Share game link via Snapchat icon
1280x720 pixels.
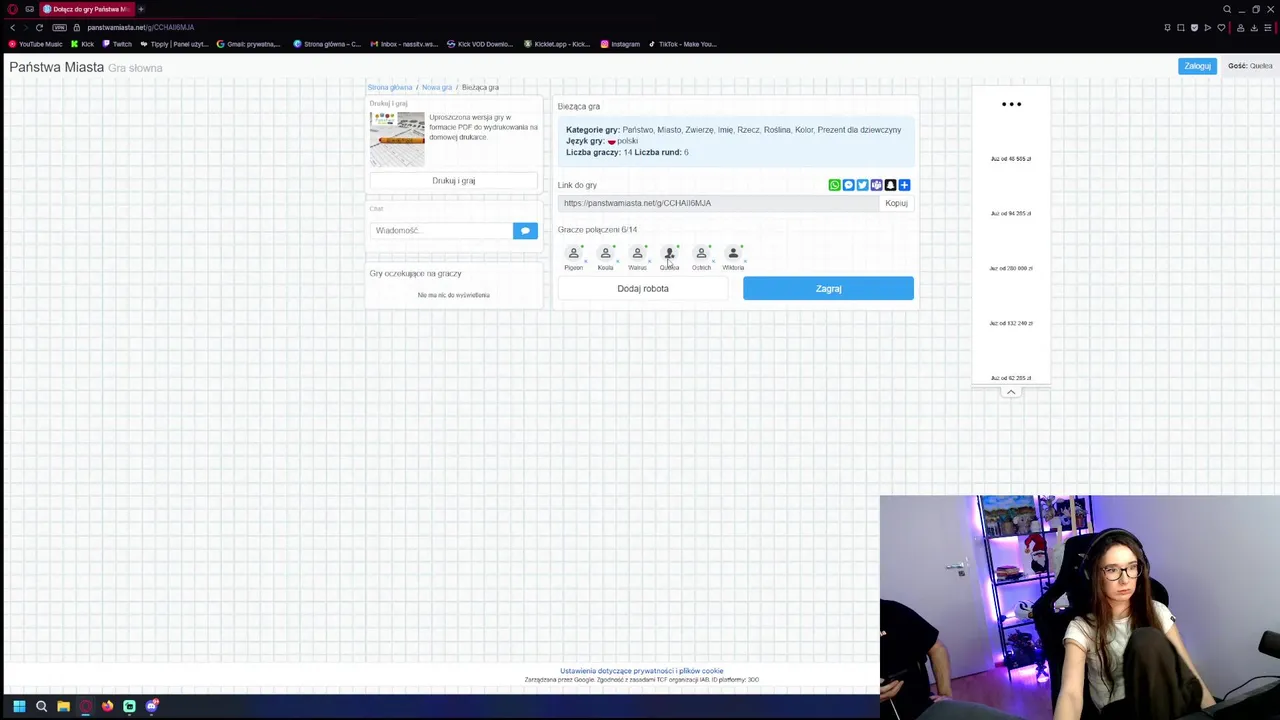tap(890, 185)
